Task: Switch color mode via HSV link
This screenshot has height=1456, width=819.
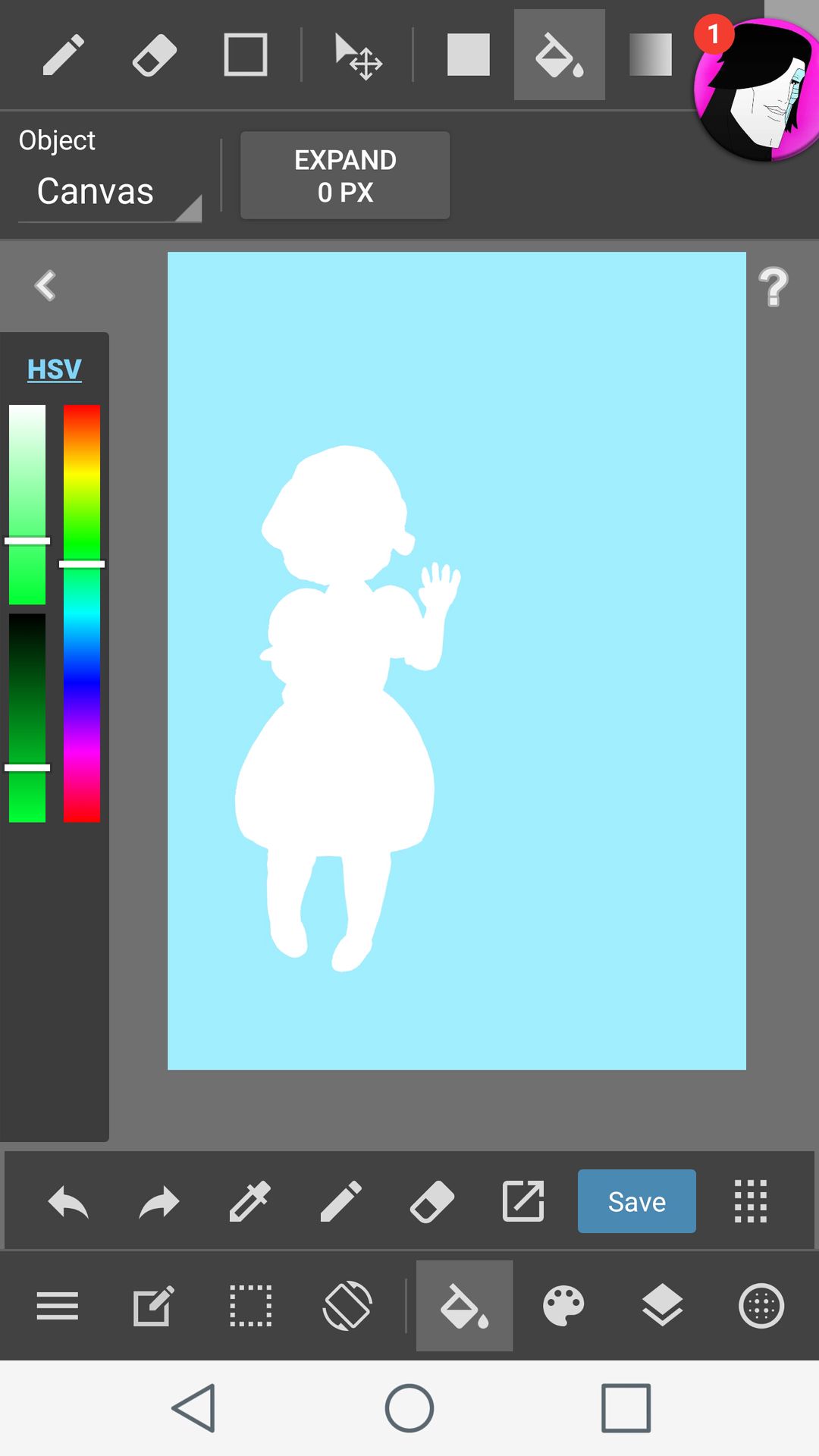Action: coord(55,369)
